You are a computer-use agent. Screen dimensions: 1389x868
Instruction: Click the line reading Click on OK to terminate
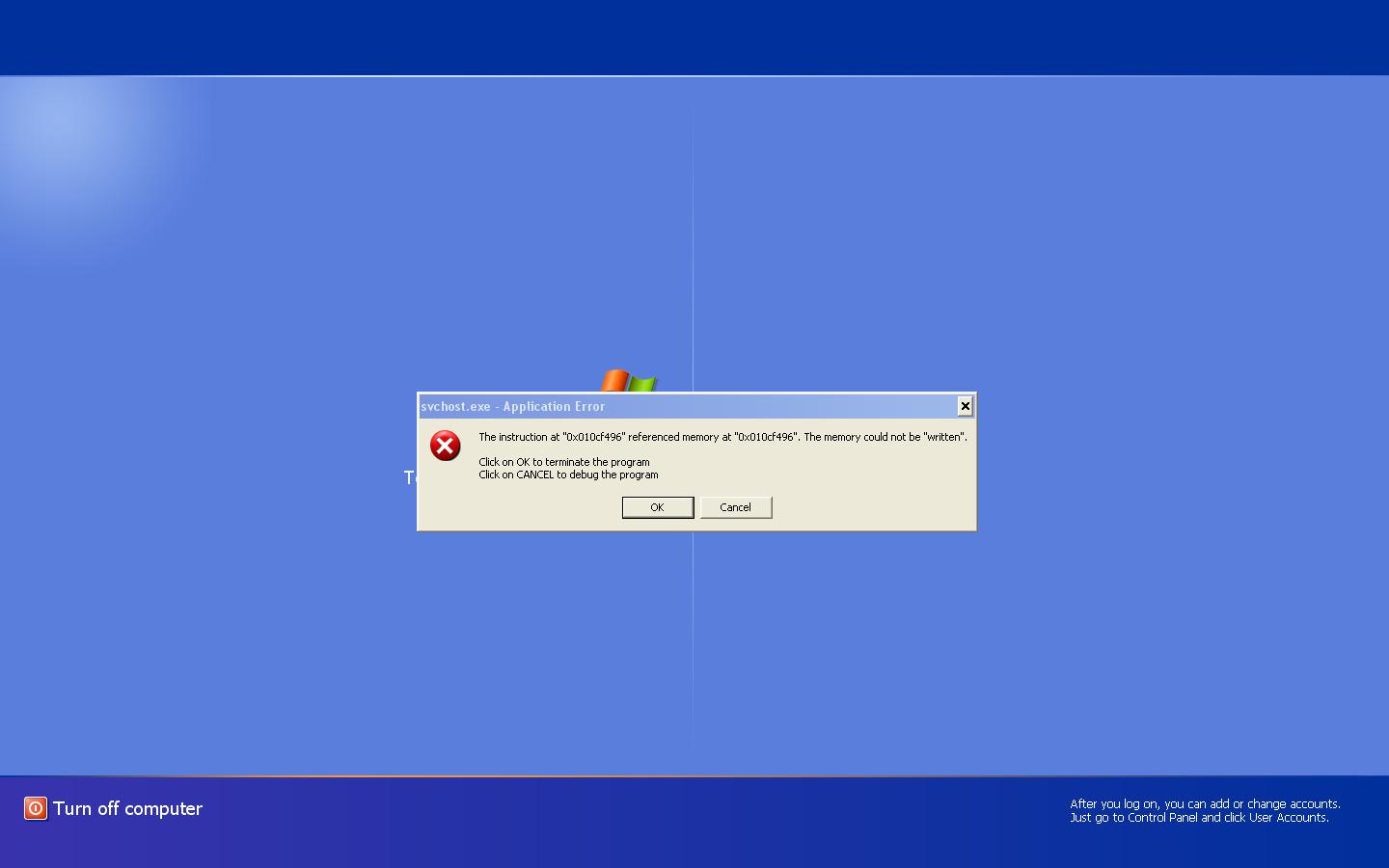565,461
